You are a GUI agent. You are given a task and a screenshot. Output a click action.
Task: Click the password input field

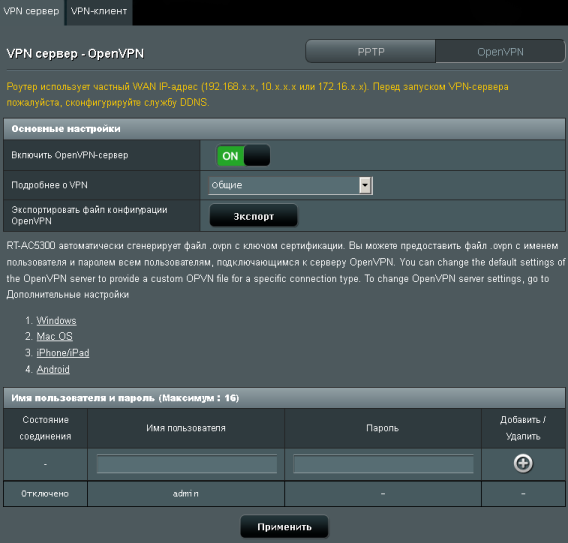click(x=383, y=464)
